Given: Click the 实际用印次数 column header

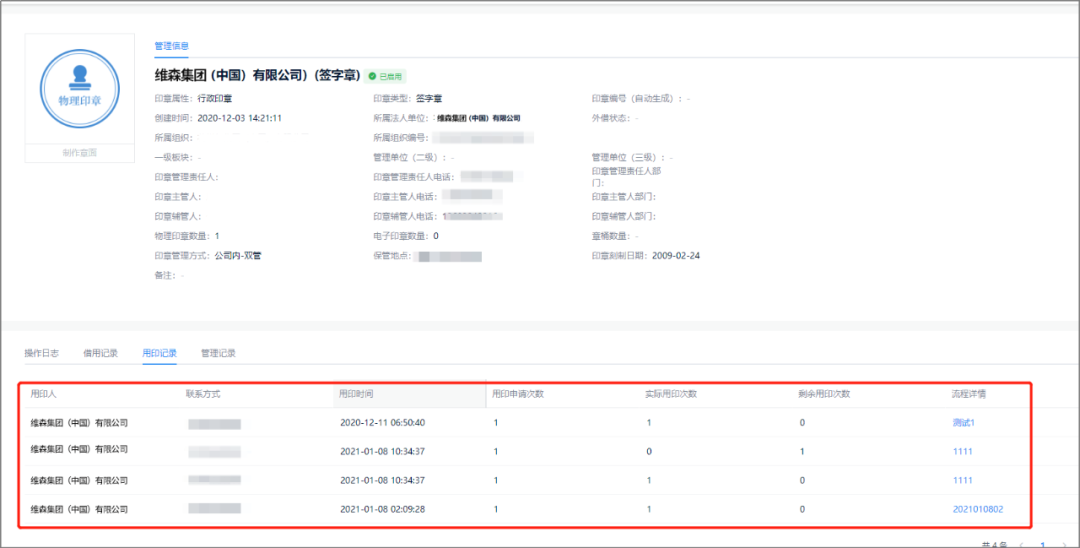Looking at the screenshot, I should [671, 394].
